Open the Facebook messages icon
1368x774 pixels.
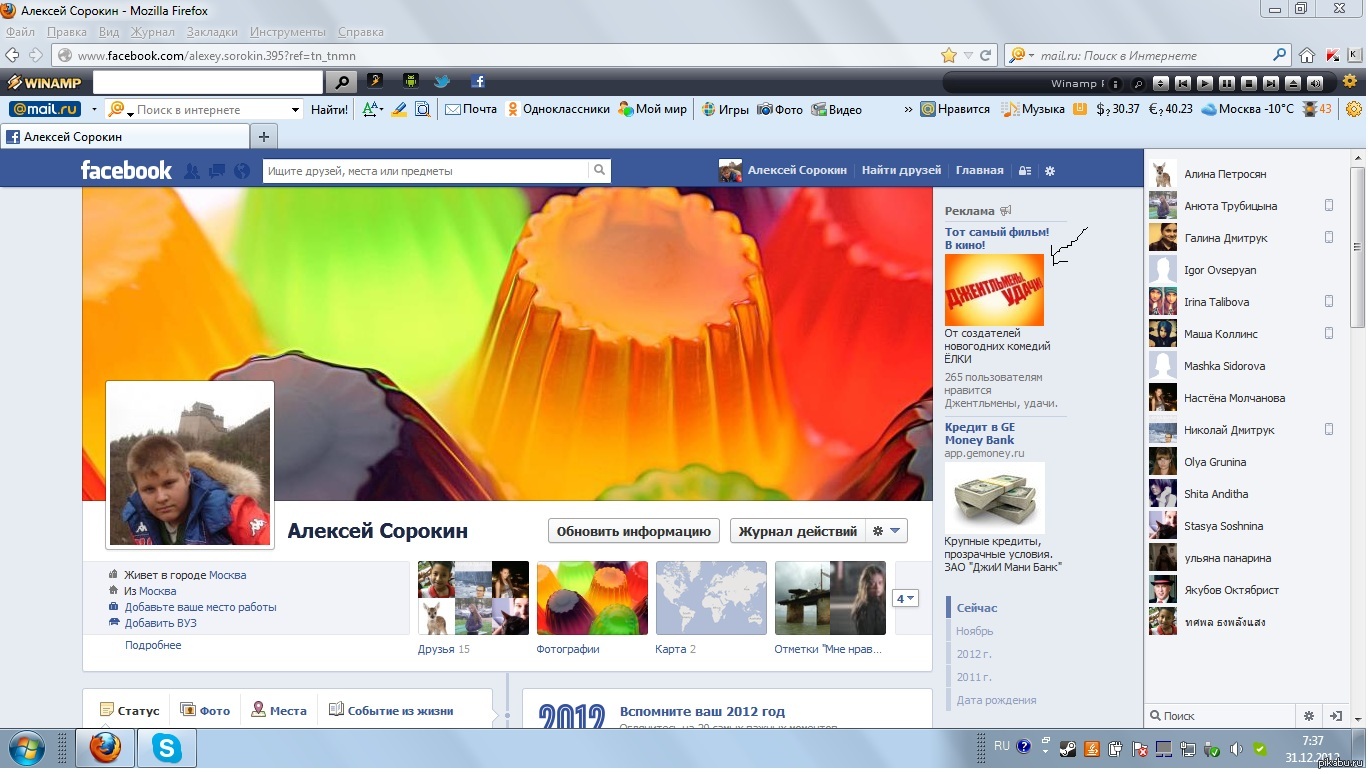coord(216,171)
